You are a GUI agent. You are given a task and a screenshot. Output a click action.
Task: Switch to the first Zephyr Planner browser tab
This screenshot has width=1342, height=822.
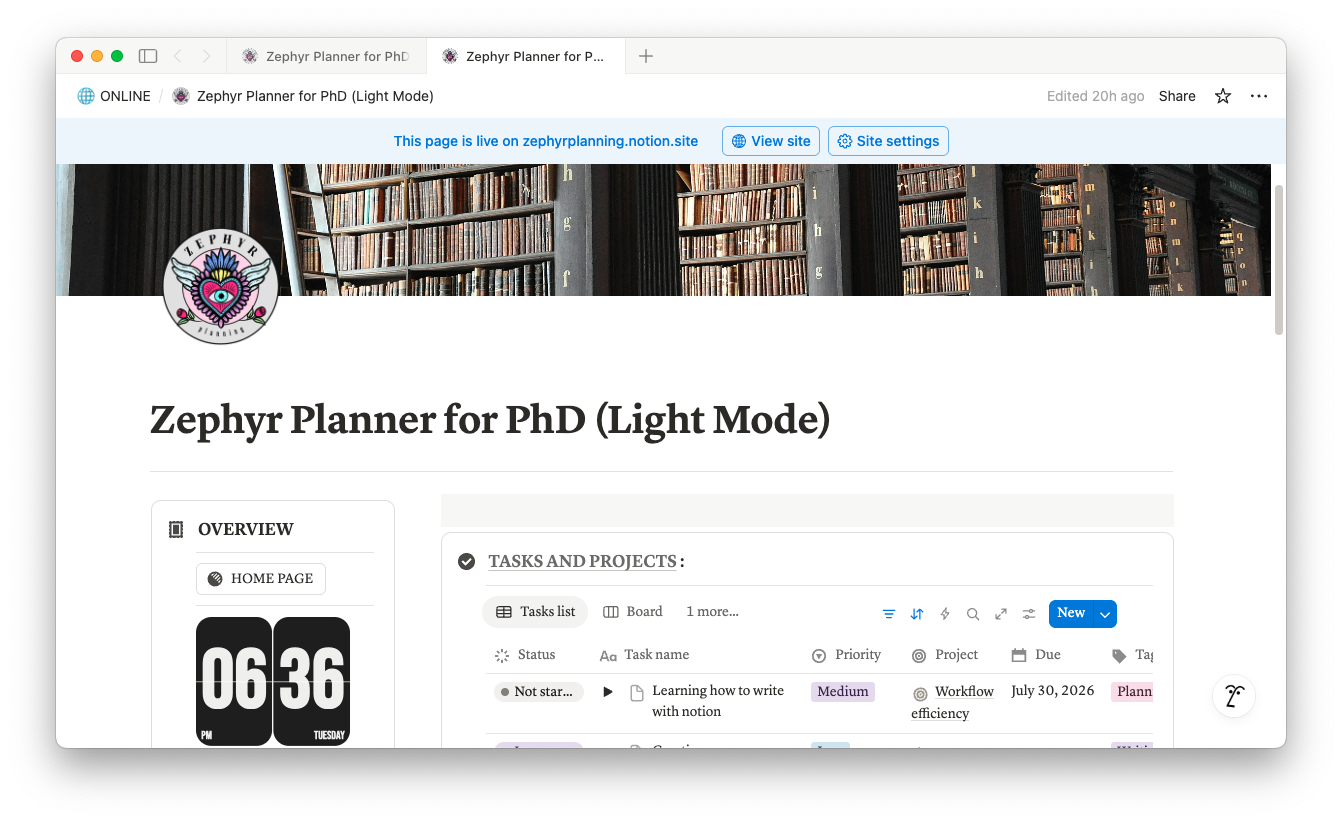[x=326, y=56]
